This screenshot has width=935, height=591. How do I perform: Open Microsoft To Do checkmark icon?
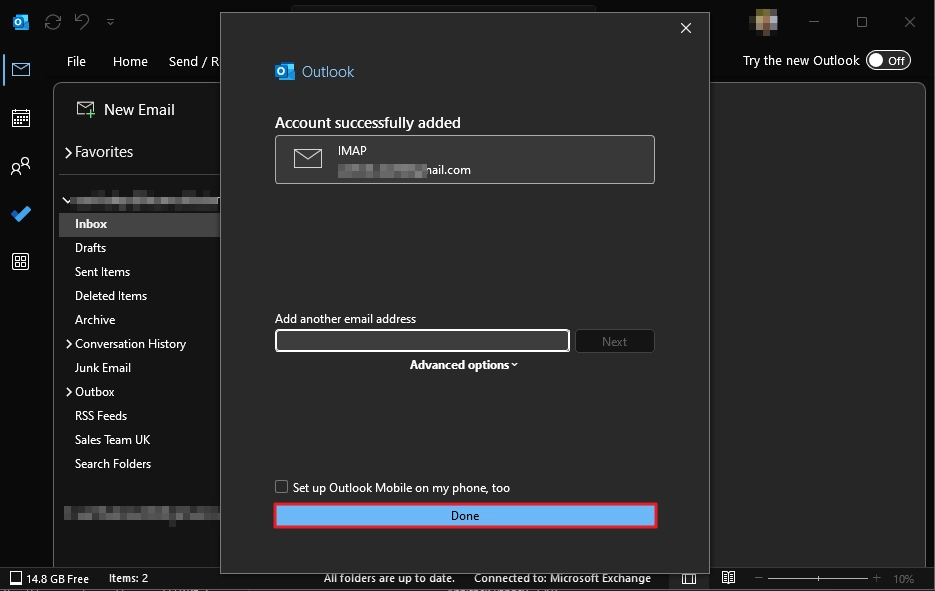click(x=20, y=214)
